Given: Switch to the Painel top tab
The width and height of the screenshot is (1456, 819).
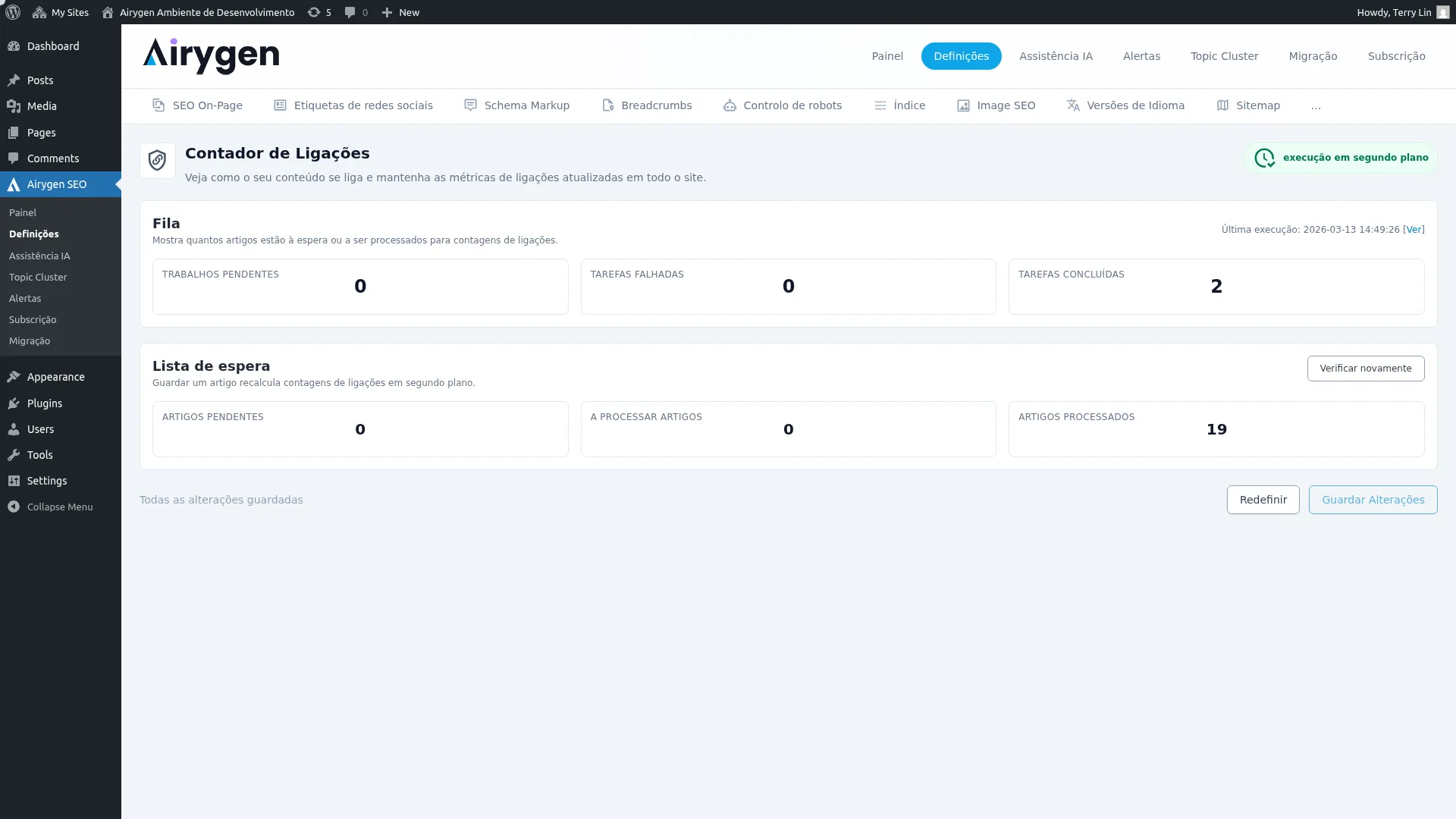Looking at the screenshot, I should [887, 56].
